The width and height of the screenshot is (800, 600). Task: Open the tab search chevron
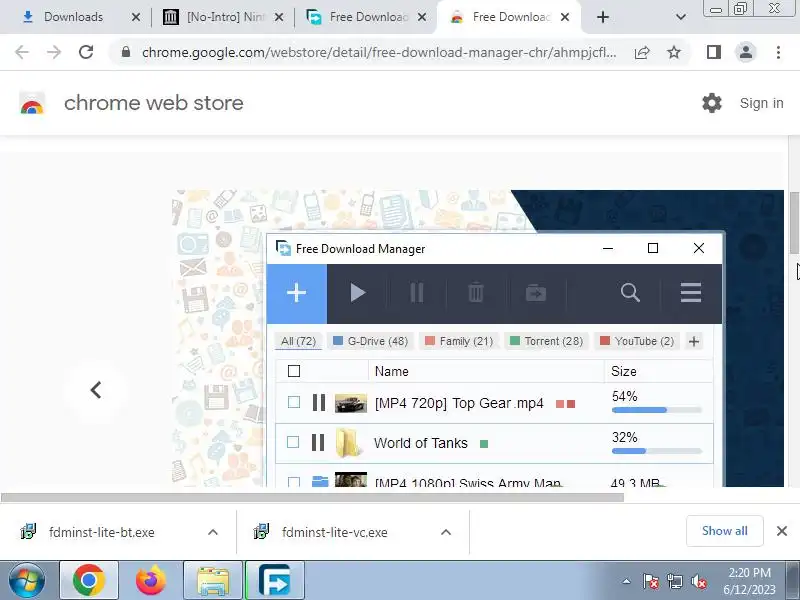(681, 17)
